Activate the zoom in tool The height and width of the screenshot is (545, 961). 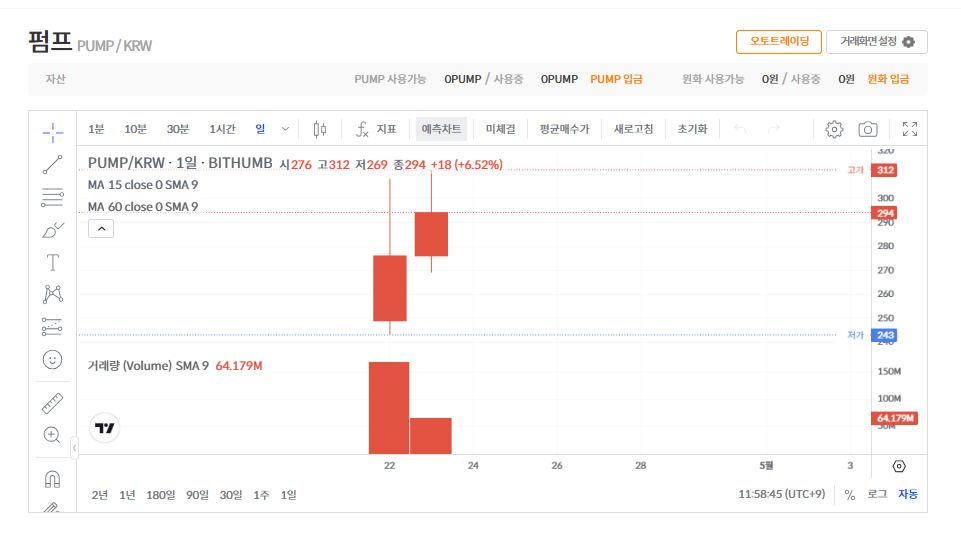pos(53,435)
